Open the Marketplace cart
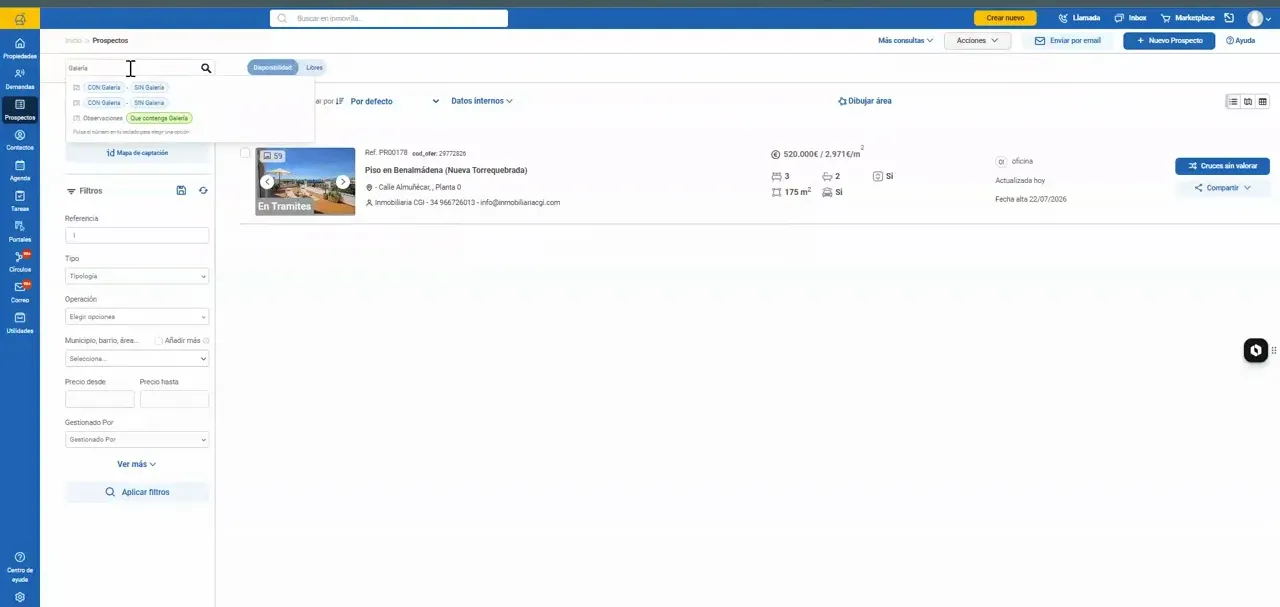This screenshot has height=607, width=1280. point(1187,18)
